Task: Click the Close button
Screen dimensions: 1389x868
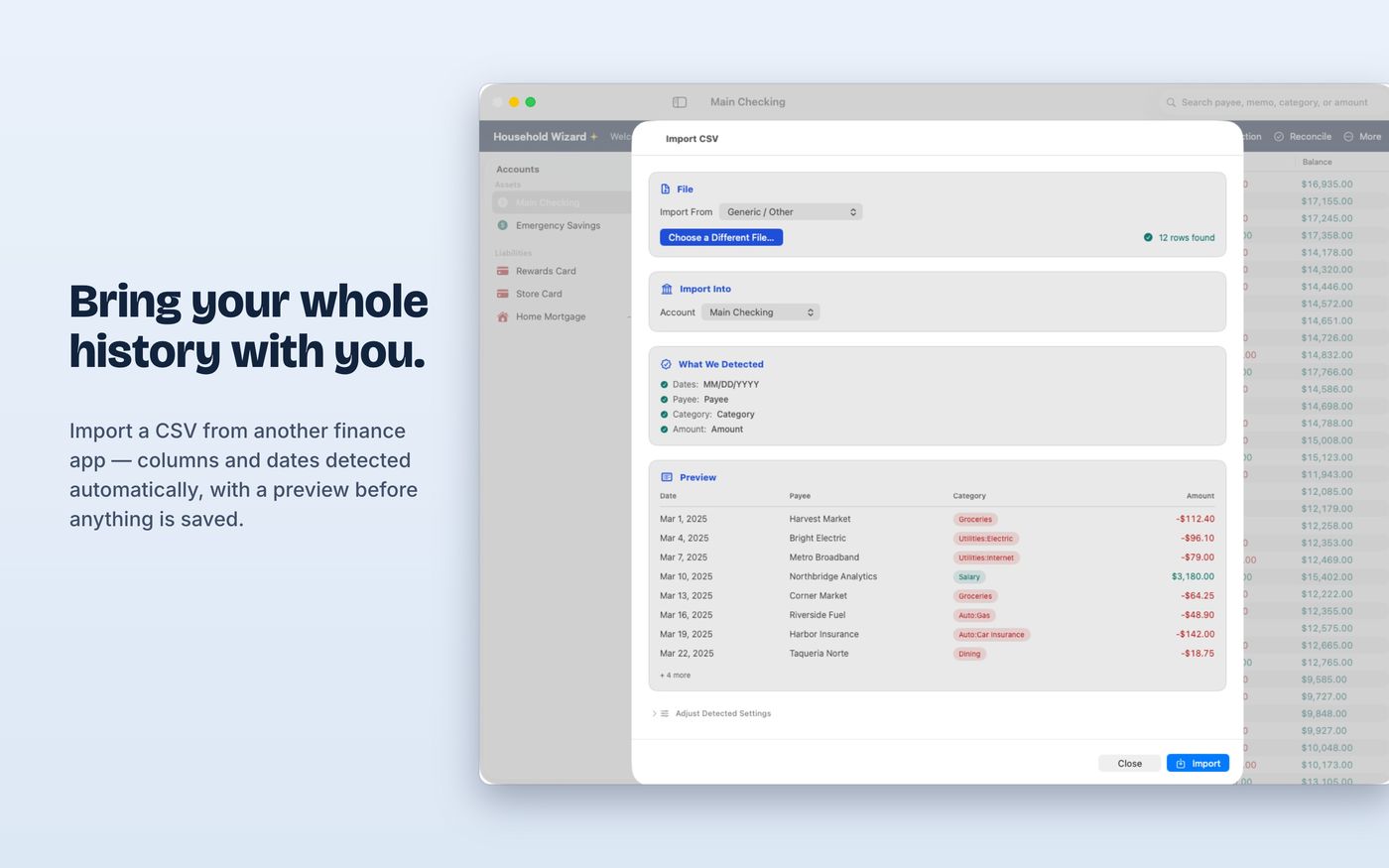Action: [x=1129, y=763]
